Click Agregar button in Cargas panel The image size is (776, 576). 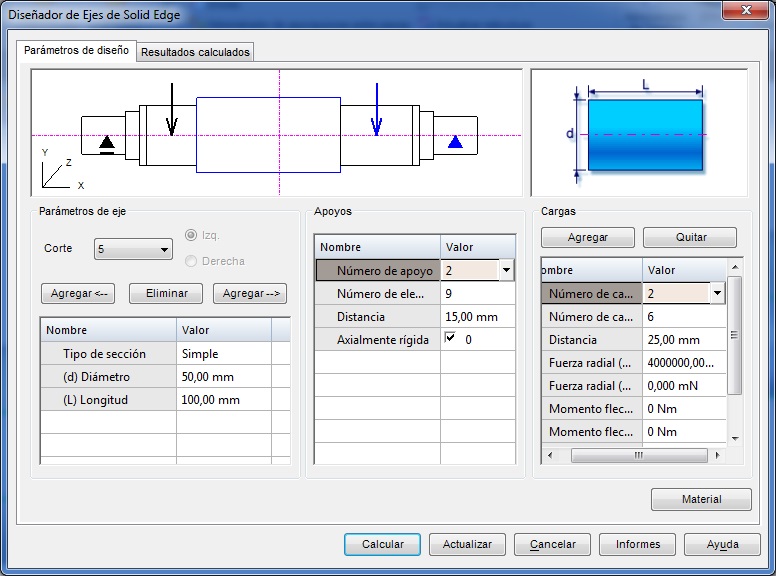[x=587, y=238]
